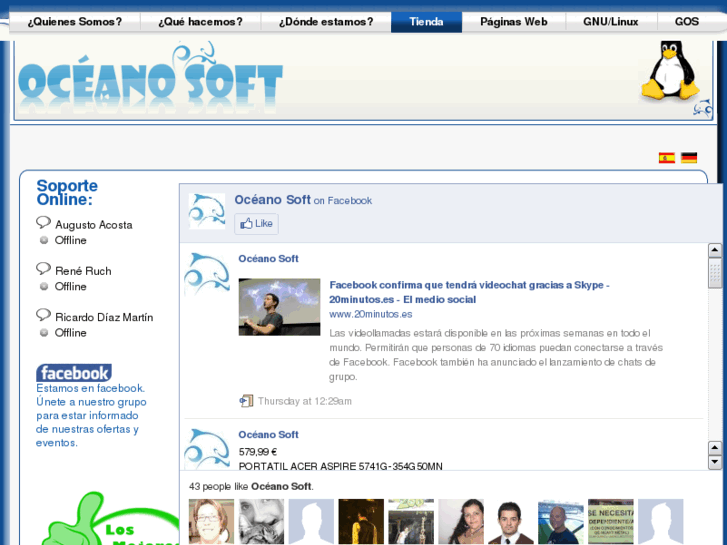Go to Páginas Web menu item
Screen dimensions: 727x545
[514, 22]
